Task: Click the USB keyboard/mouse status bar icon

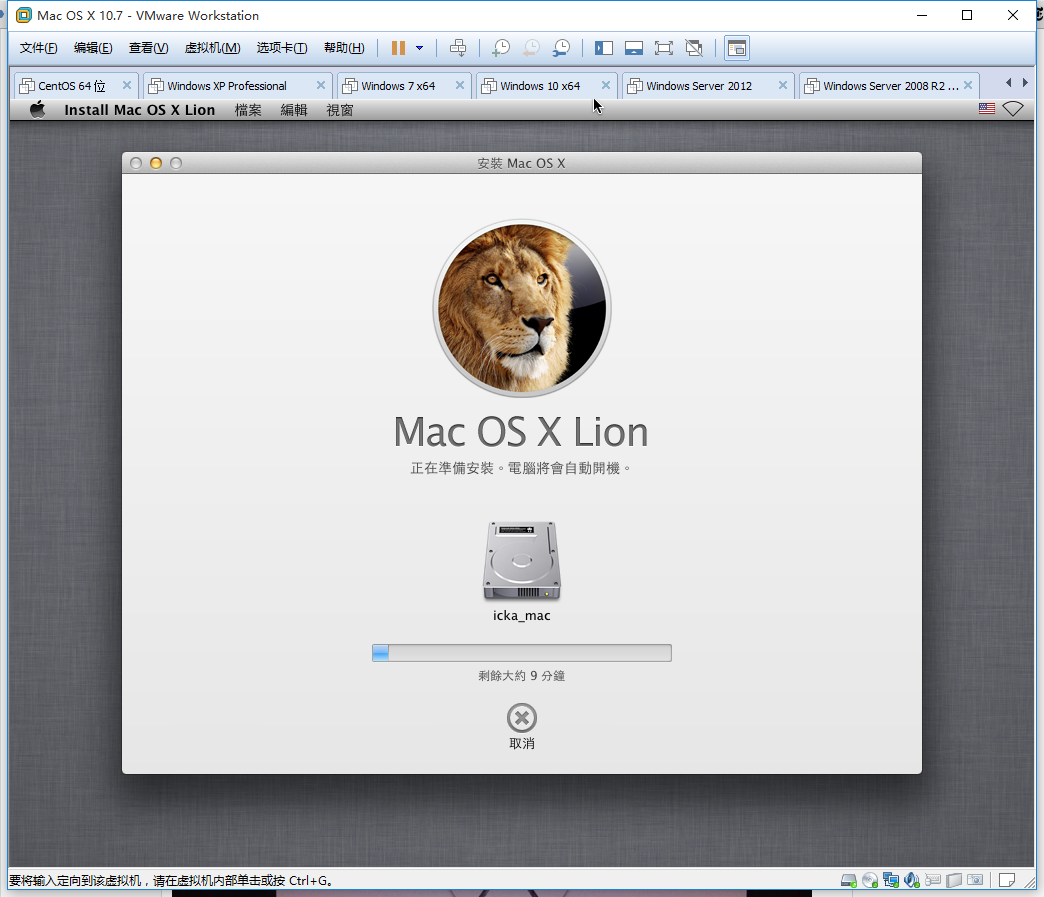Action: (933, 880)
